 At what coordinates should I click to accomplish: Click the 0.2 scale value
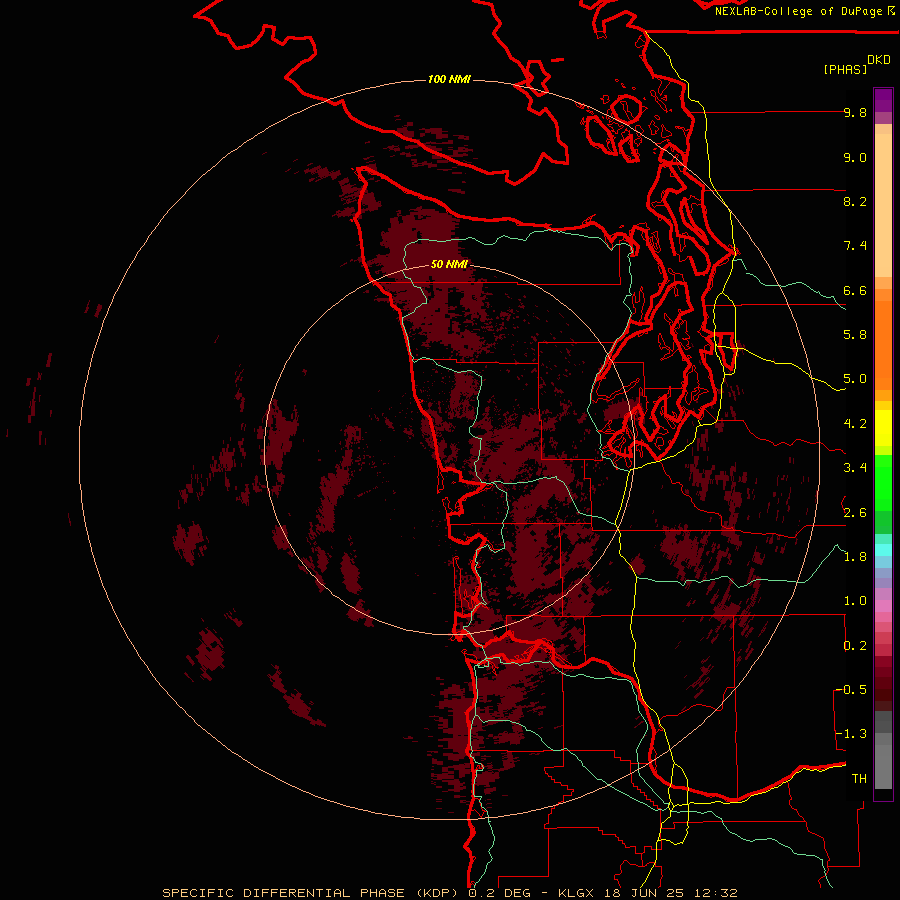click(855, 646)
